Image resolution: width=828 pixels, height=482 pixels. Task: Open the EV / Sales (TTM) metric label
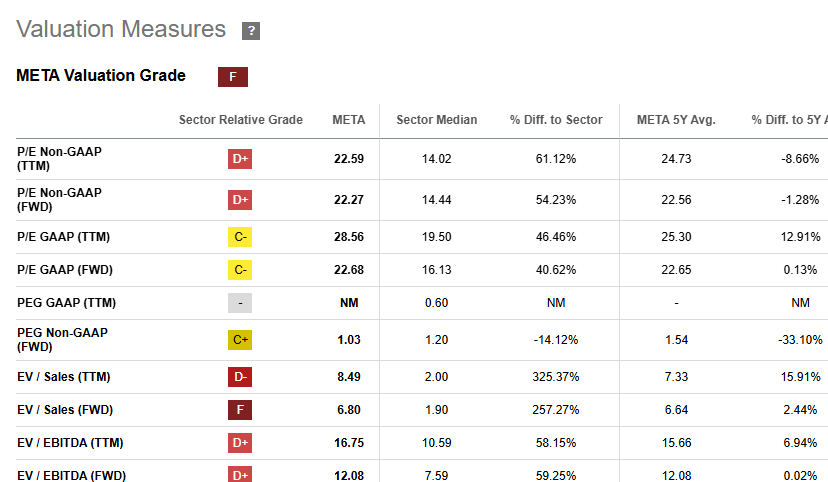point(64,377)
